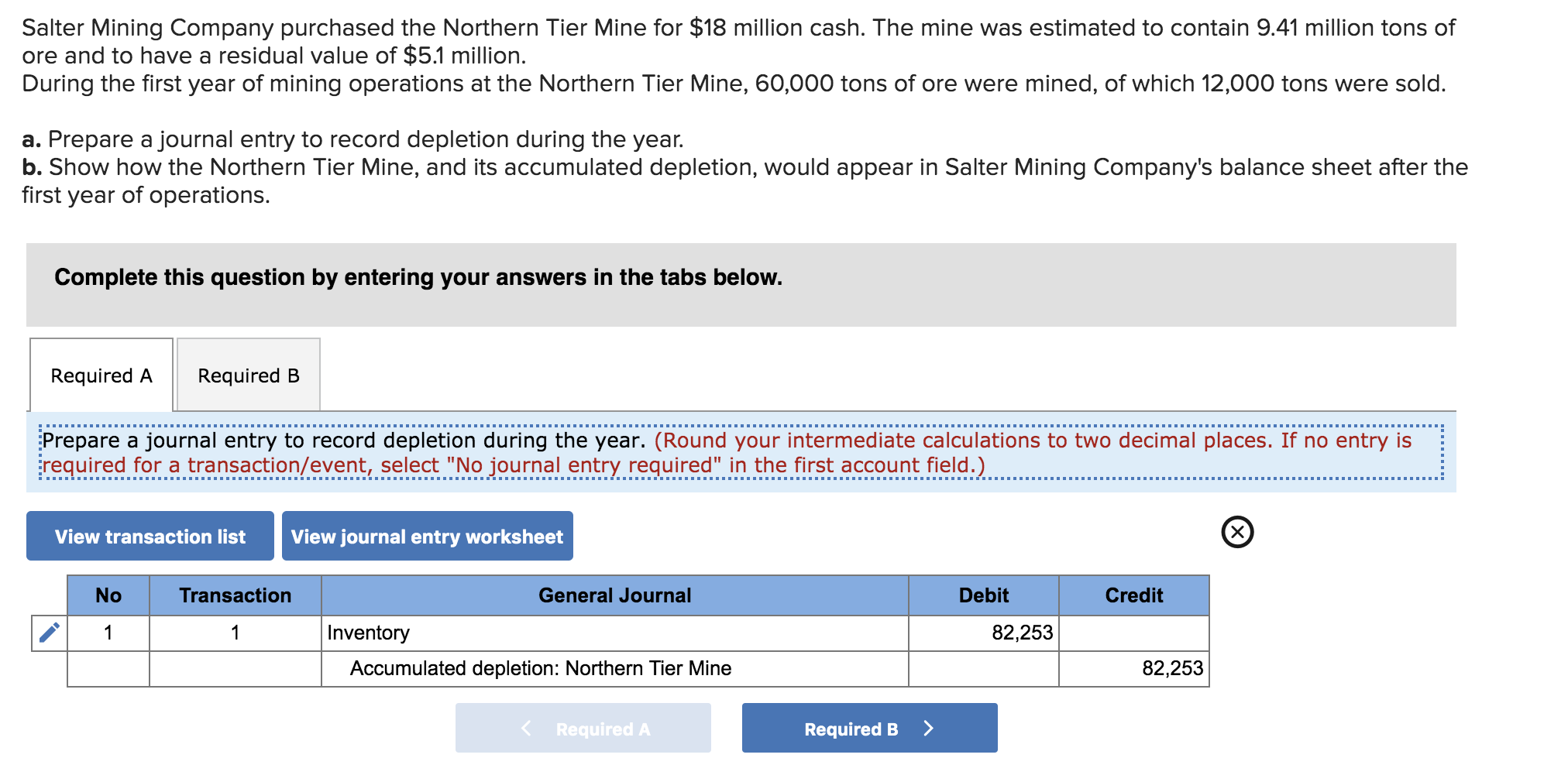Screen dimensions: 1568x782
Task: Open the View transaction list
Action: (x=149, y=536)
